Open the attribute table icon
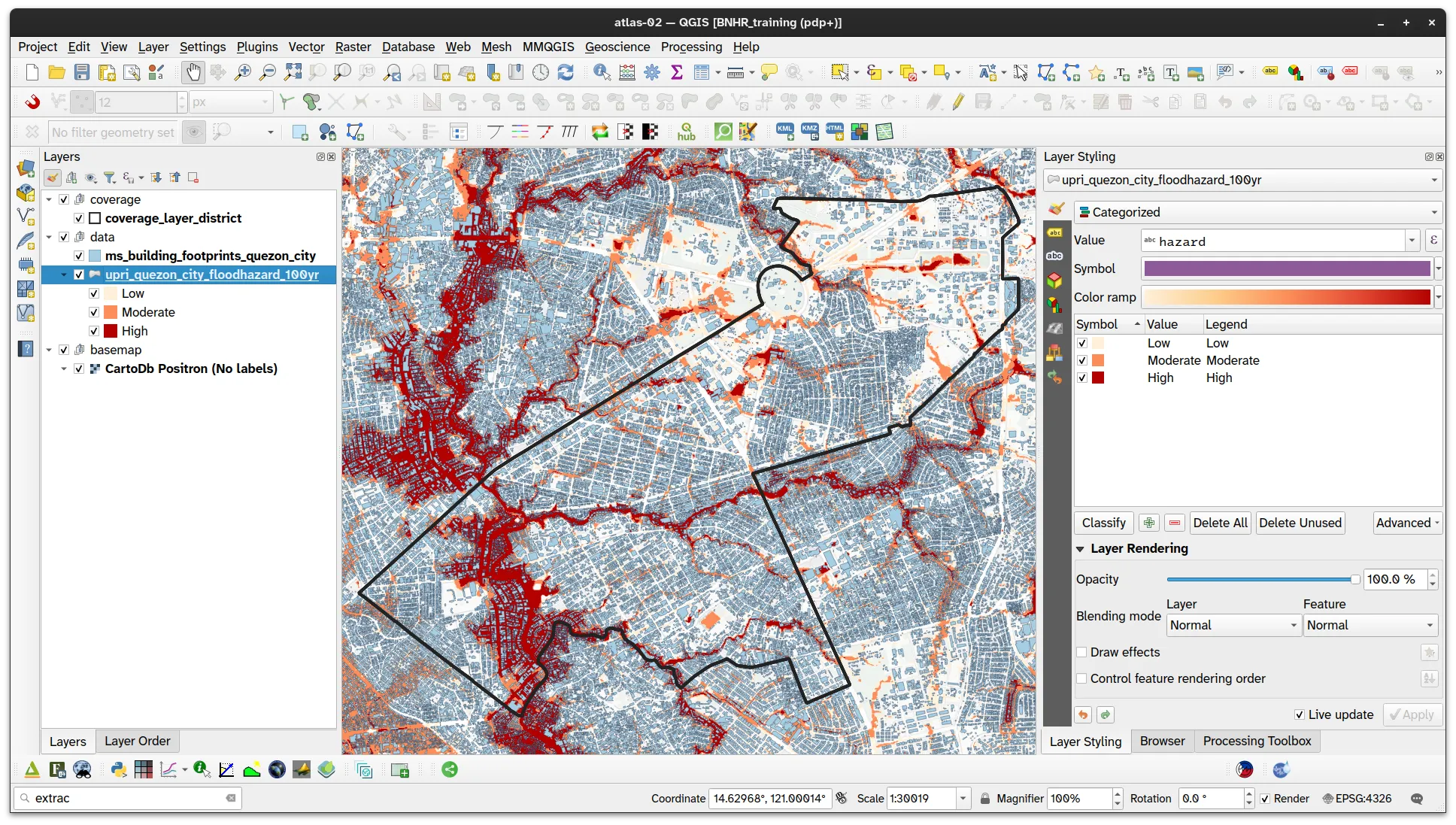This screenshot has height=825, width=1456. click(702, 72)
